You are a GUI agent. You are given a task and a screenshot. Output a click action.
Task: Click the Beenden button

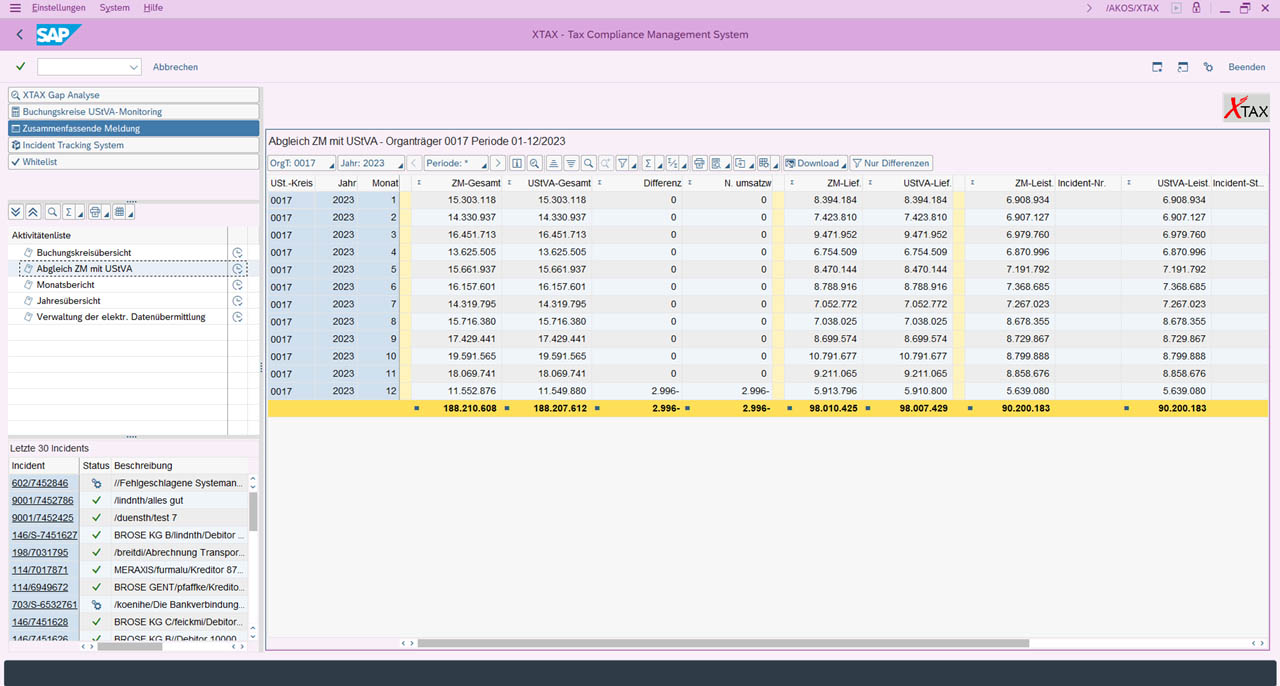(x=1247, y=67)
